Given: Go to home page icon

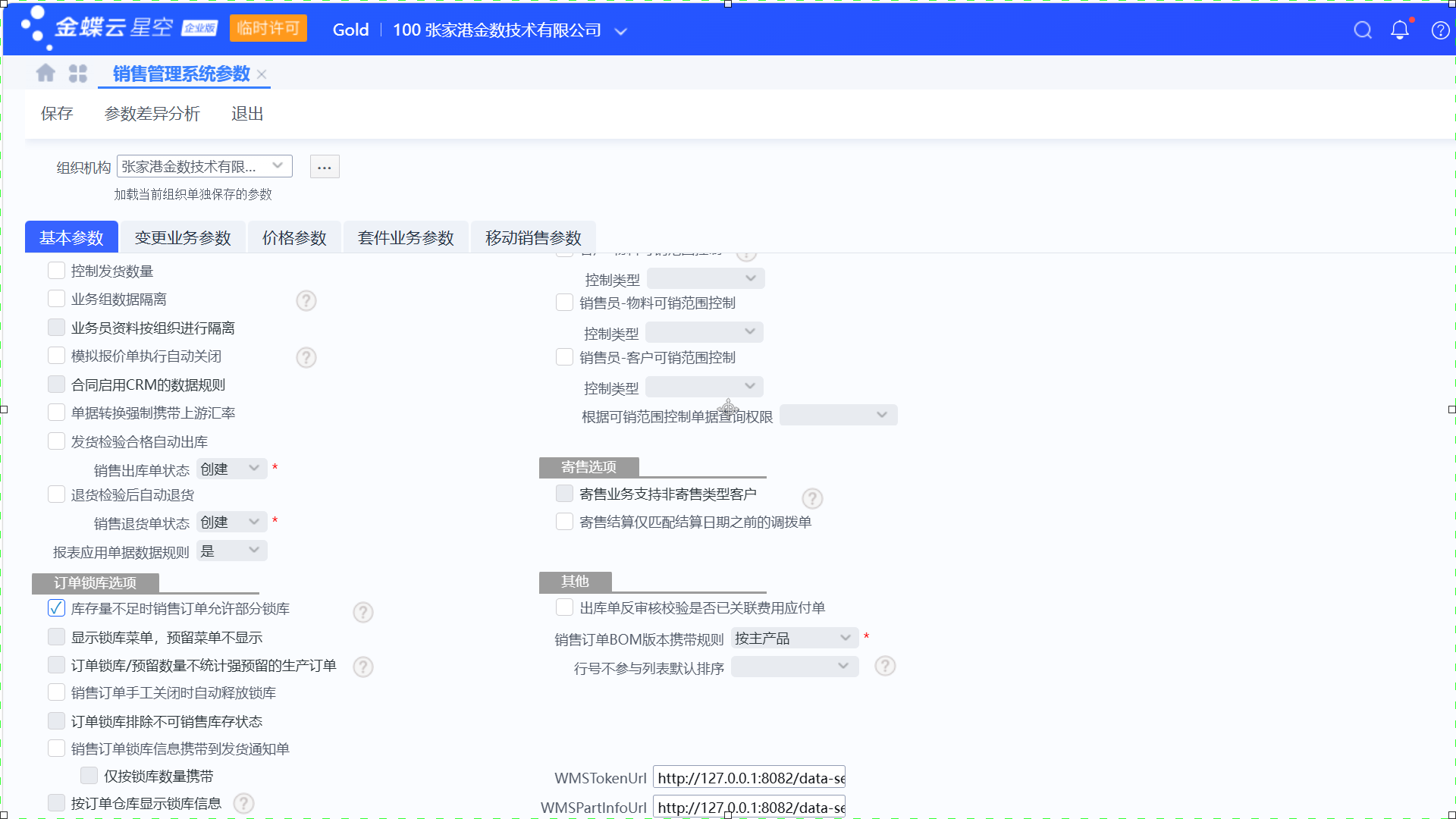Looking at the screenshot, I should (45, 73).
